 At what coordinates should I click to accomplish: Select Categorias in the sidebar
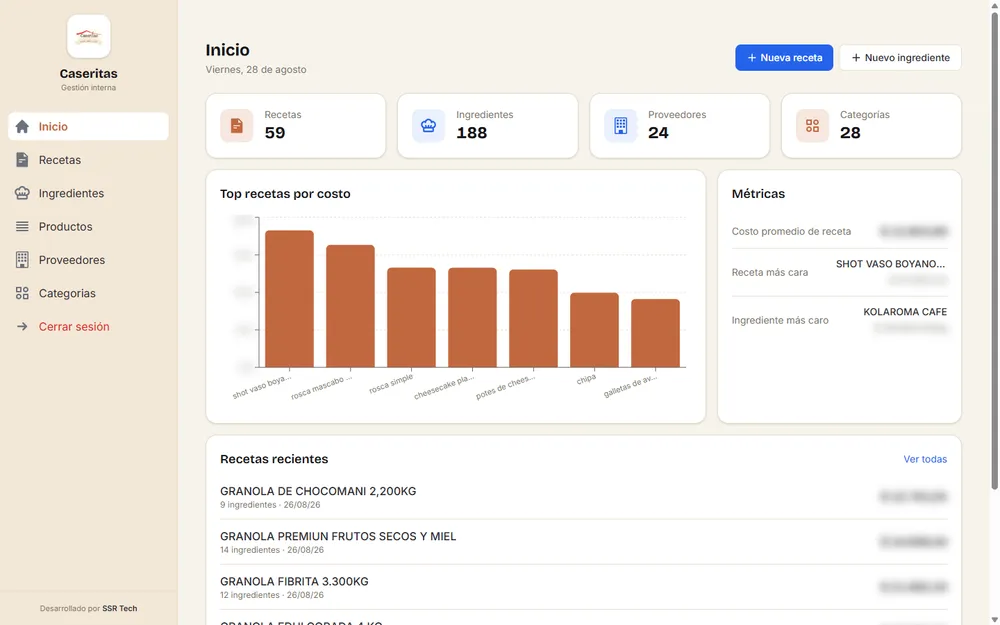click(89, 293)
